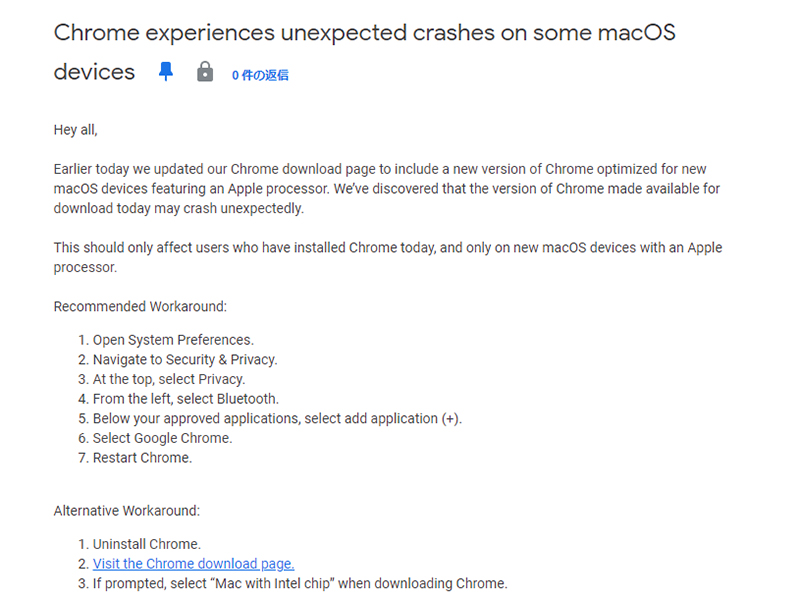Click the gray lock icon beside the title

[x=205, y=72]
